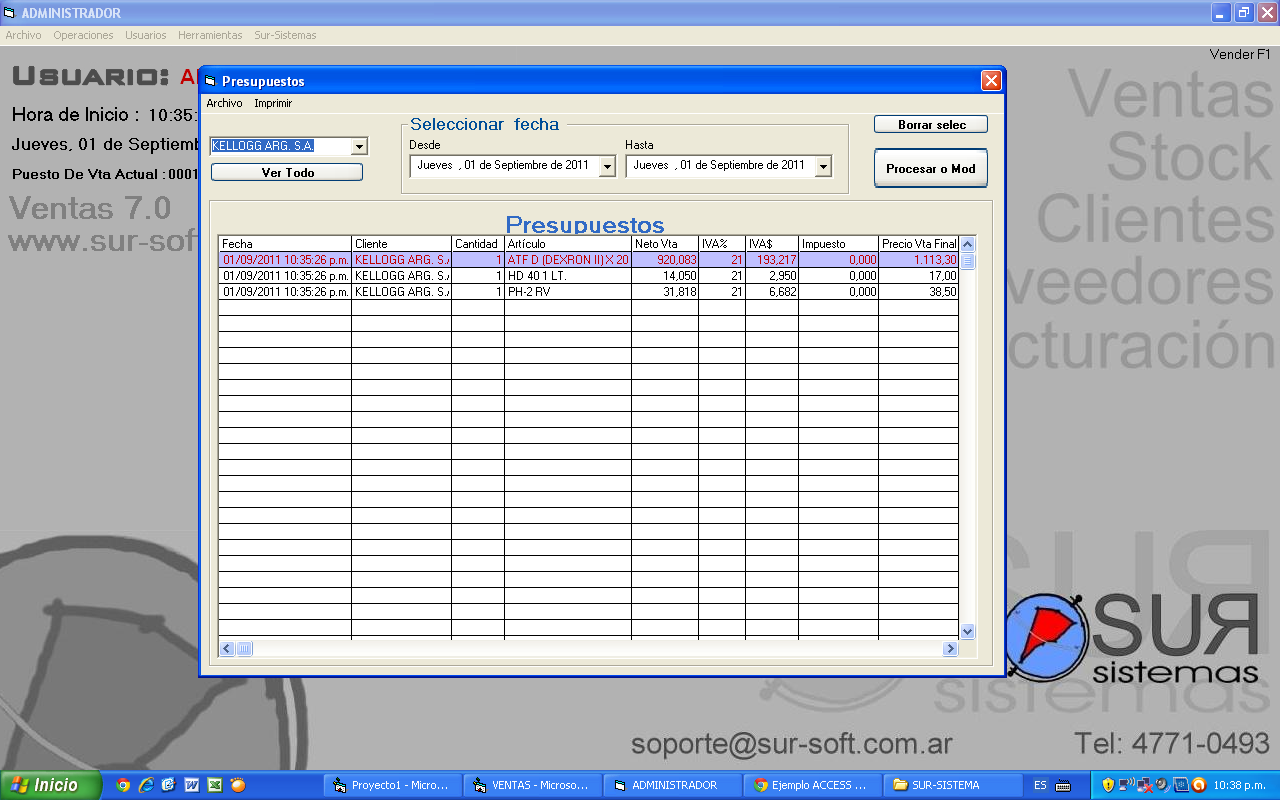Switch to Proyecto1 taskbar window
Image resolution: width=1280 pixels, height=800 pixels.
pyautogui.click(x=394, y=785)
